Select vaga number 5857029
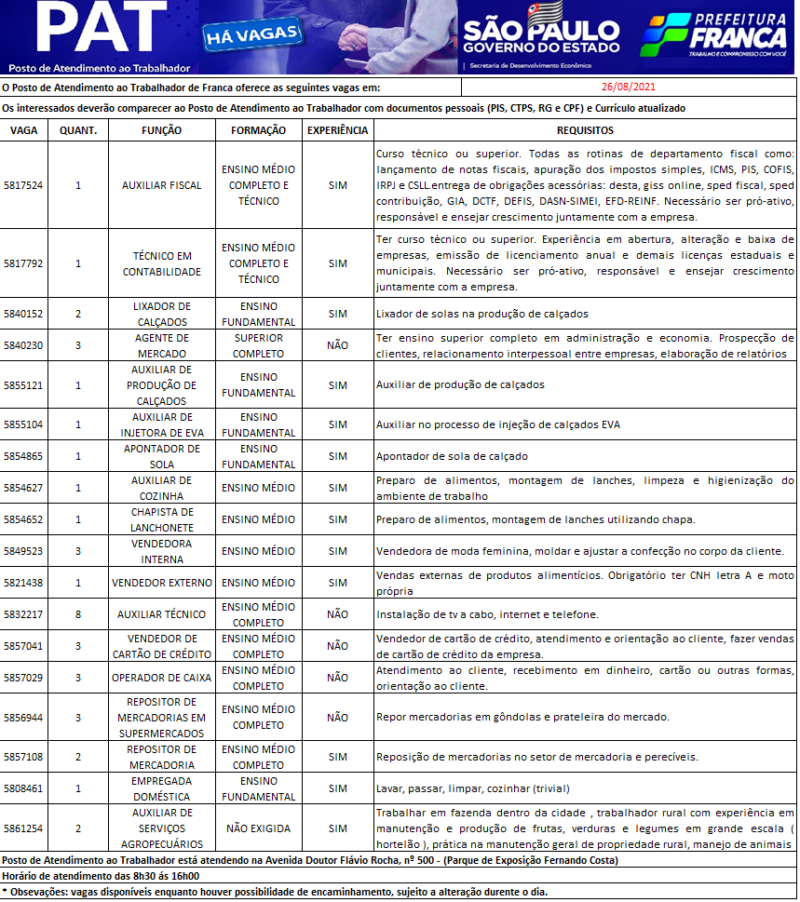This screenshot has width=800, height=902. 23,678
